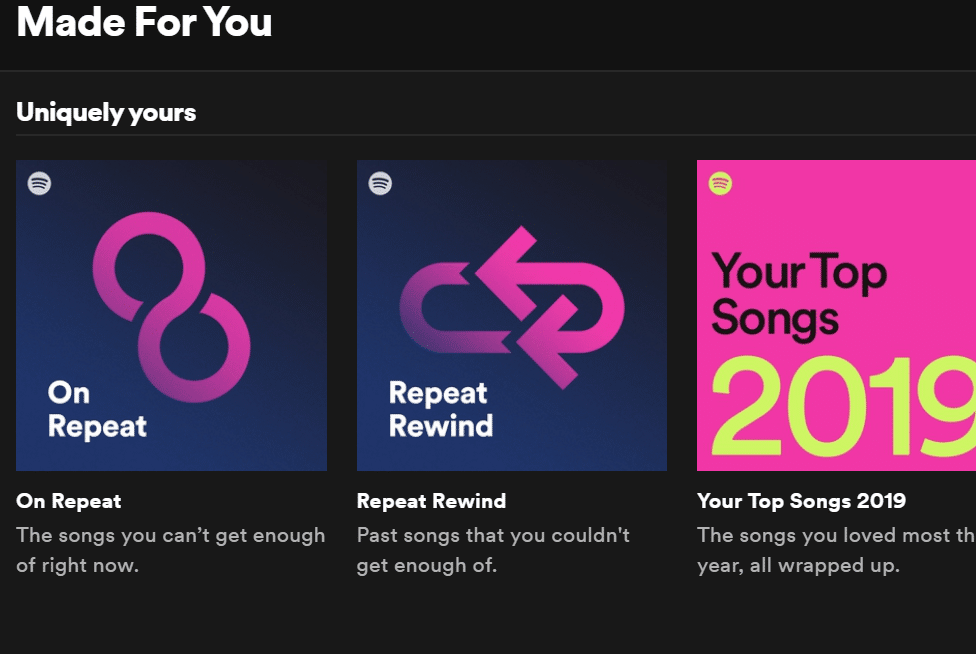Open the Repeat Rewind playlist title link
976x654 pixels.
431,501
